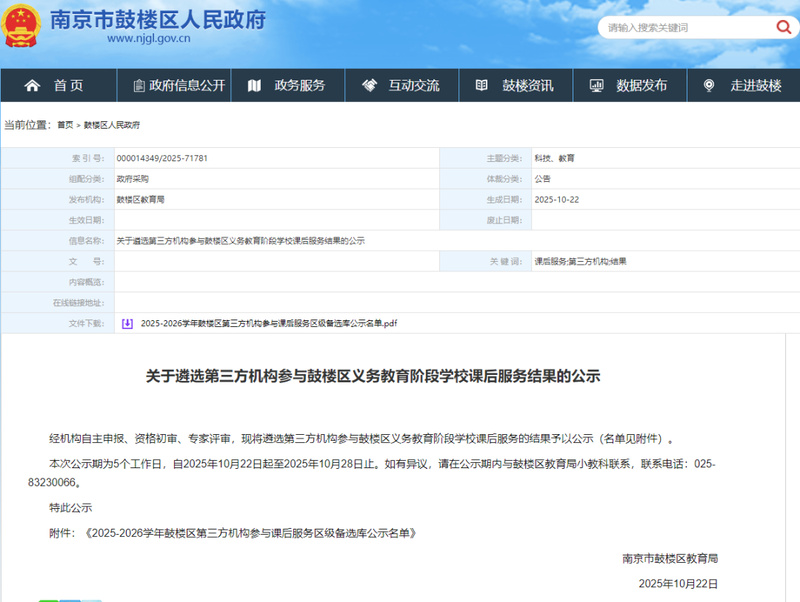Click the news icon beside 鼓楼资讯
The image size is (800, 602).
(x=481, y=85)
